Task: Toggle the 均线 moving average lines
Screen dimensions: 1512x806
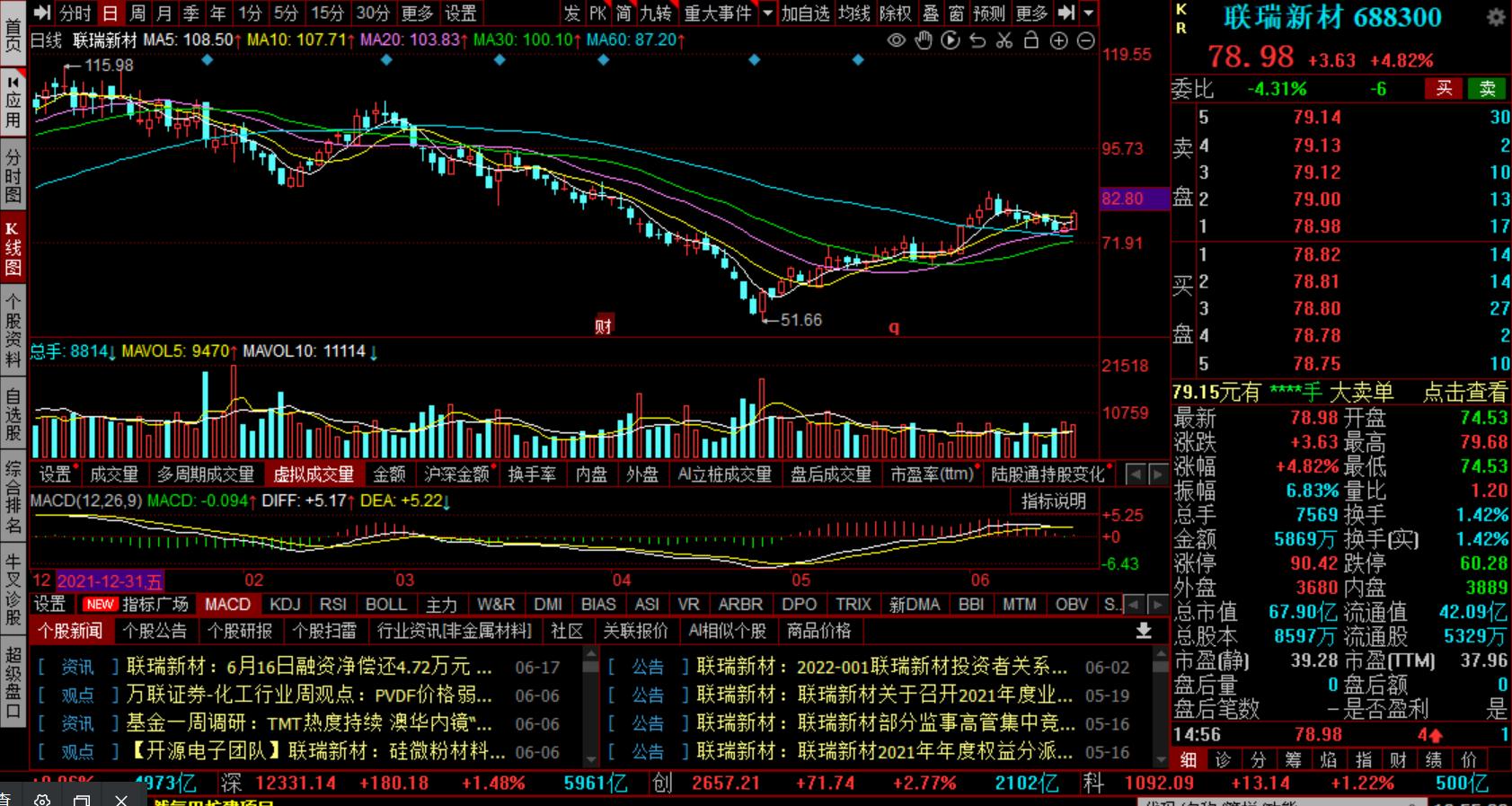Action: coord(854,13)
